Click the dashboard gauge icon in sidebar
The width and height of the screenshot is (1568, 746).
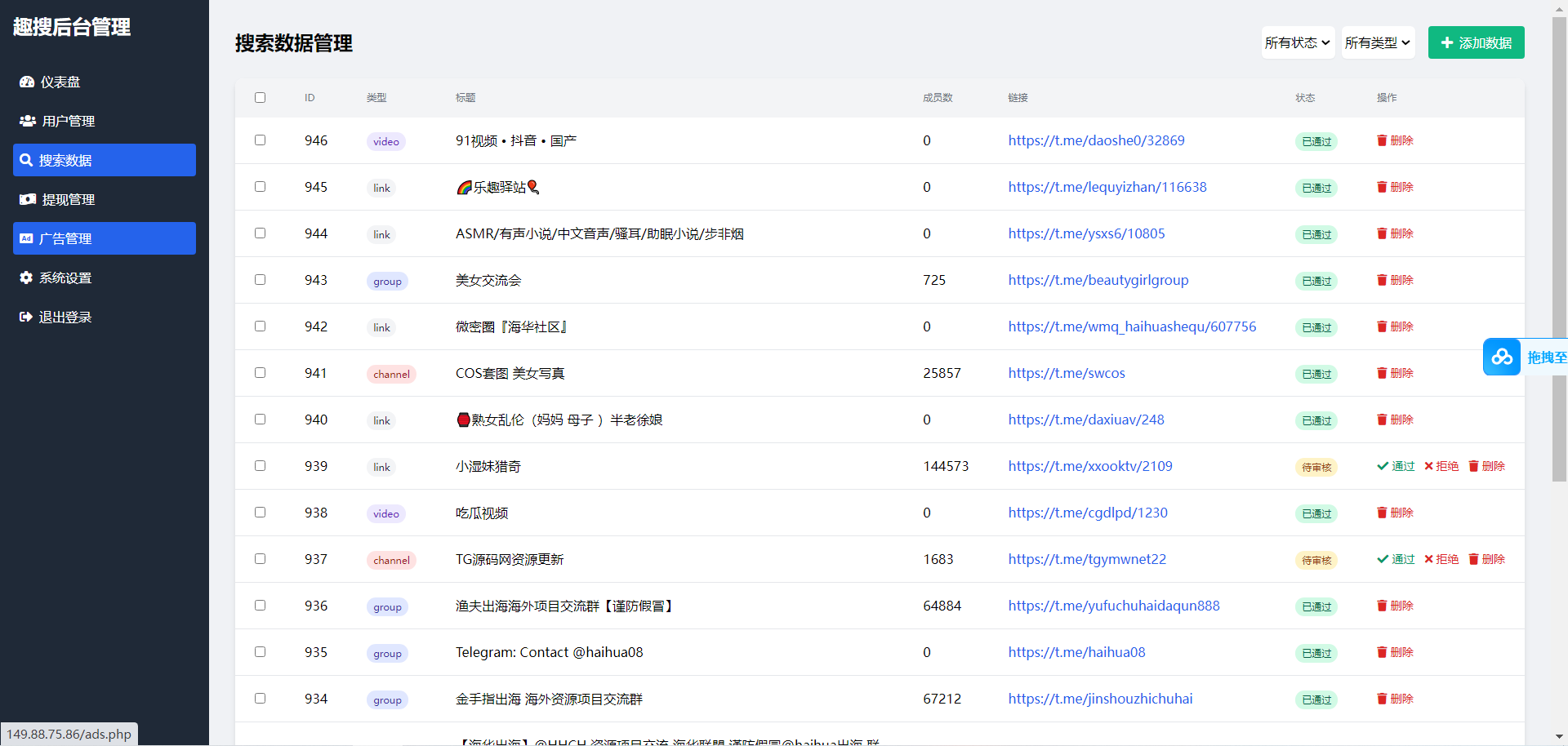[x=27, y=82]
